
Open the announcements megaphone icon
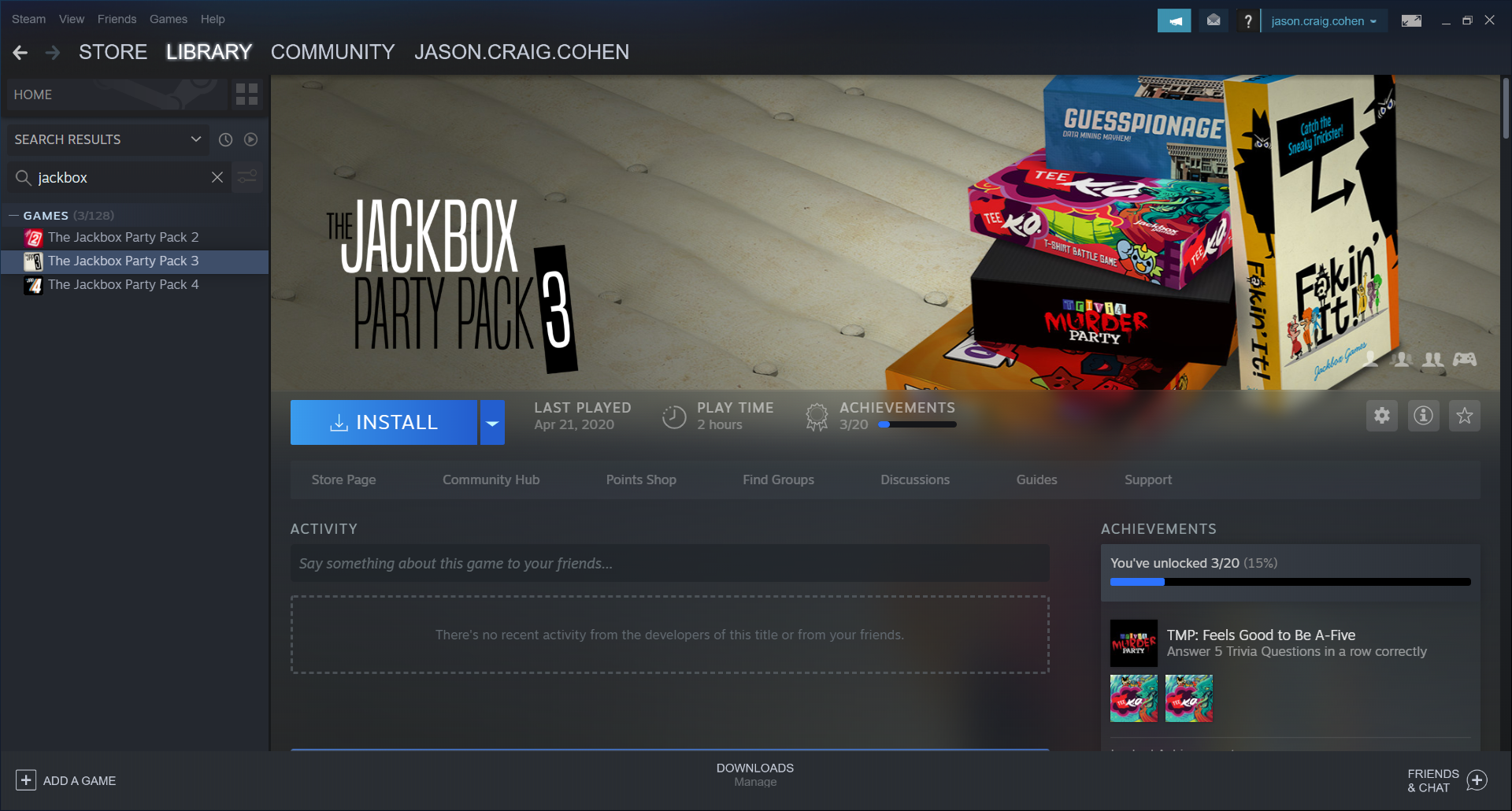coord(1174,20)
